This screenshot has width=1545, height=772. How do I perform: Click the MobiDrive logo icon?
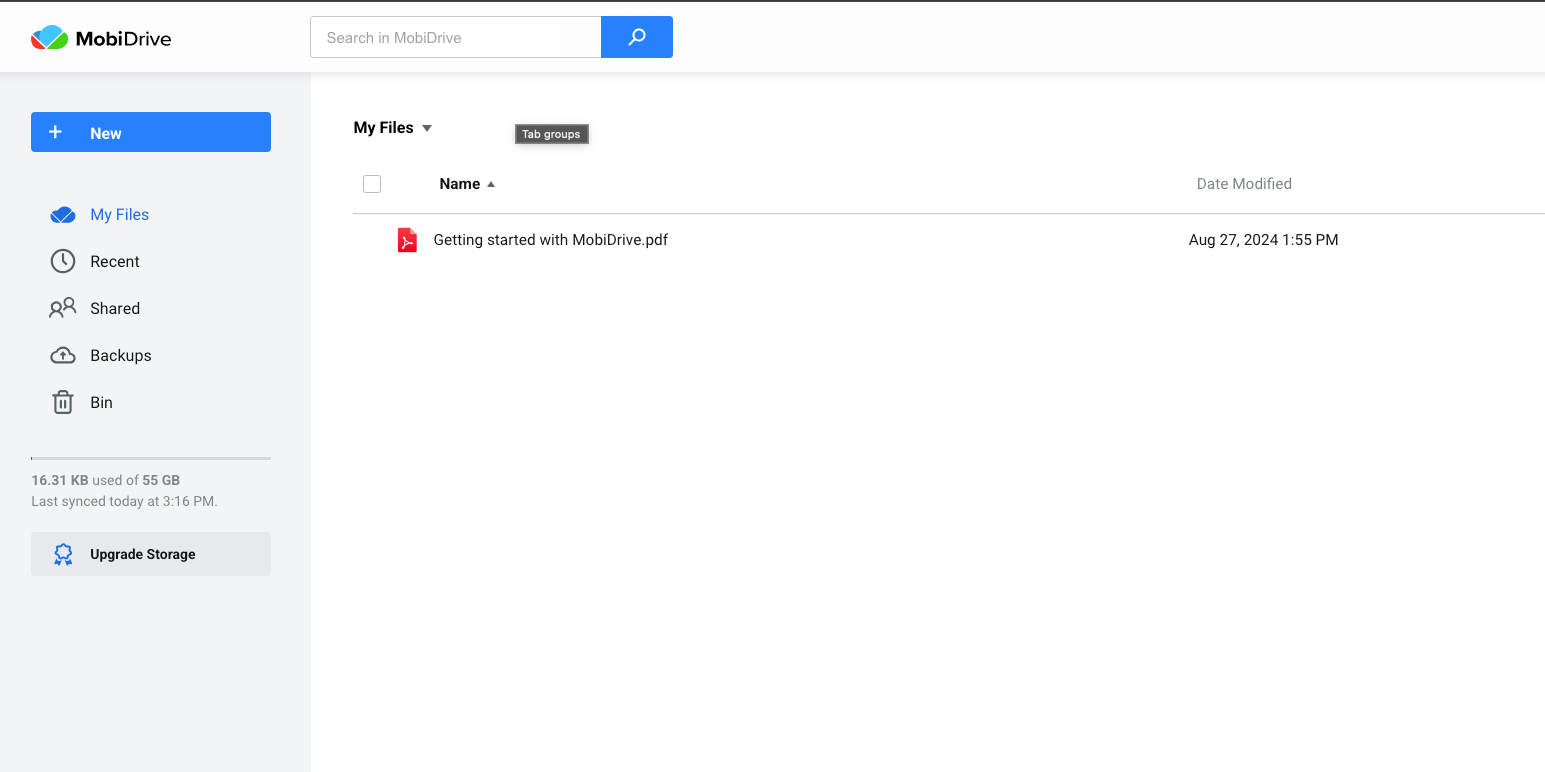click(x=49, y=38)
